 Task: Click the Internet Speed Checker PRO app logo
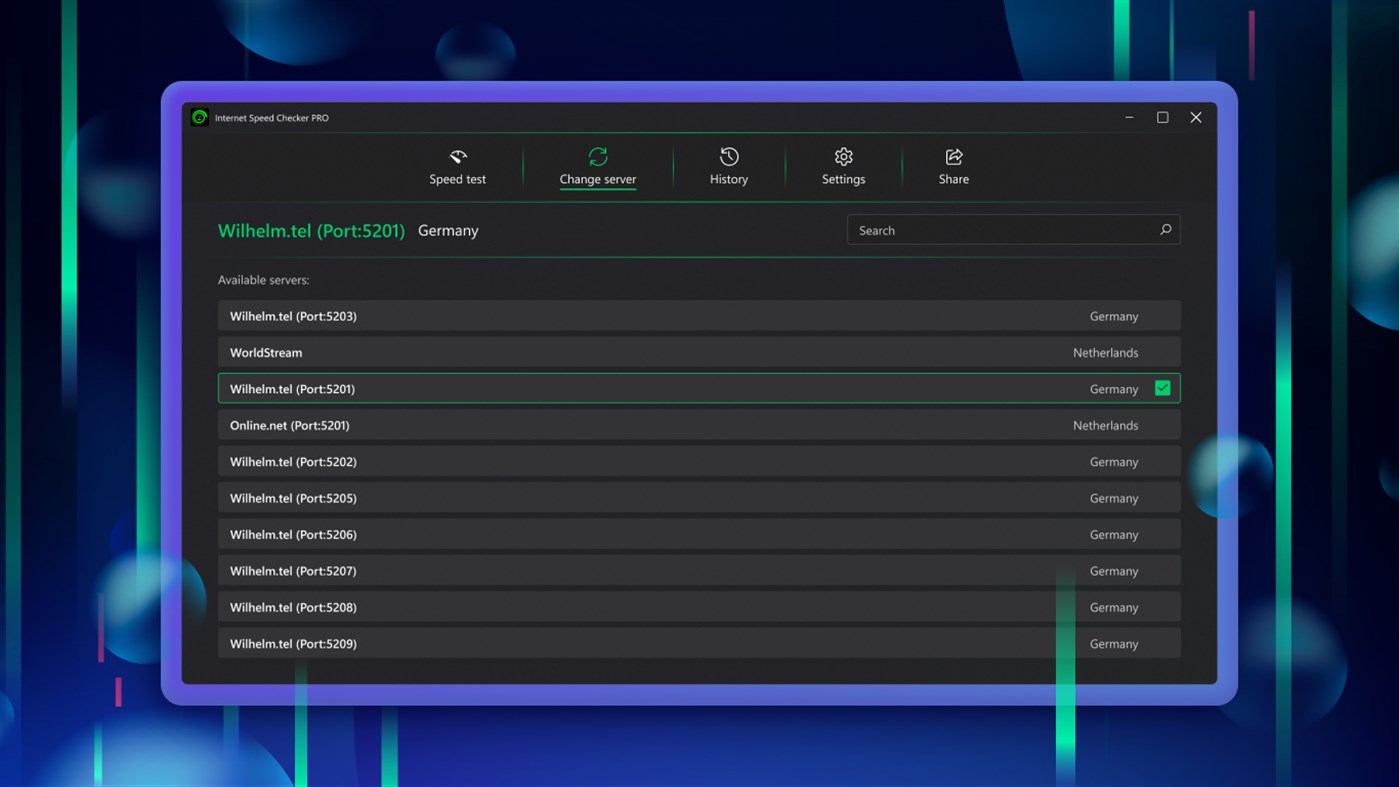[200, 118]
